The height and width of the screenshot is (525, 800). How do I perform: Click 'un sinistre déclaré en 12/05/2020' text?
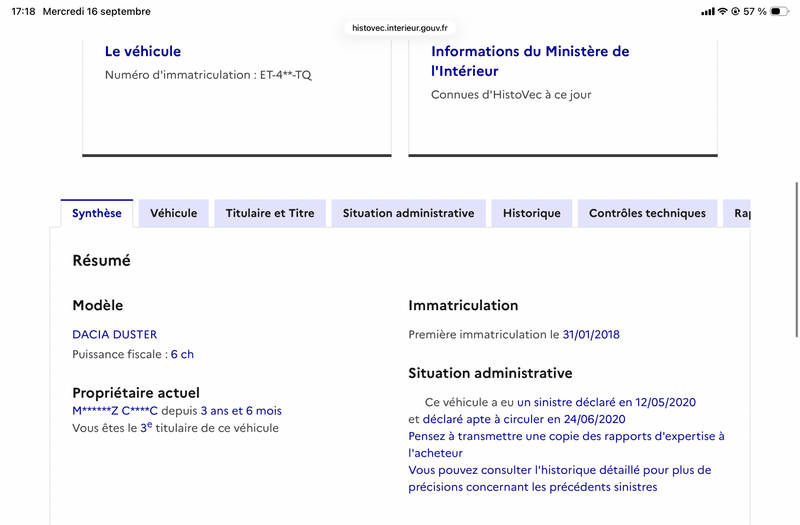606,402
